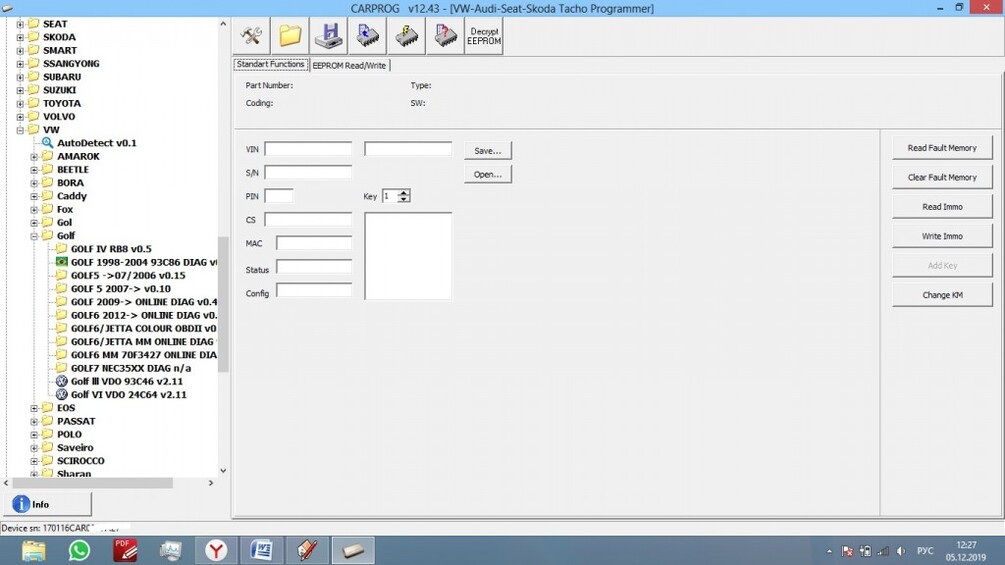The image size is (1005, 565).
Task: Open the PDF editor taskbar icon
Action: coord(125,550)
